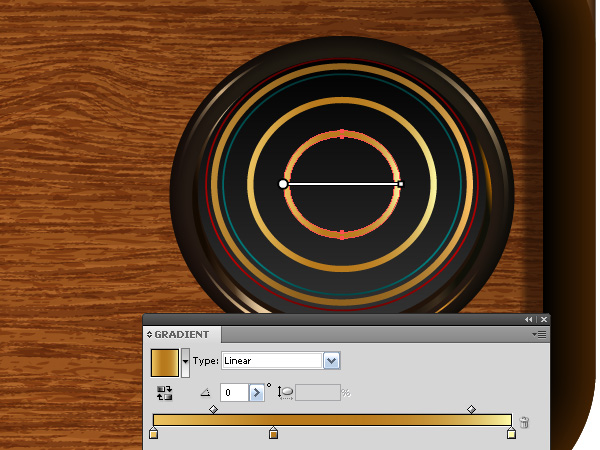The width and height of the screenshot is (600, 450).
Task: Click the gradient annotator square end handle
Action: (x=401, y=184)
